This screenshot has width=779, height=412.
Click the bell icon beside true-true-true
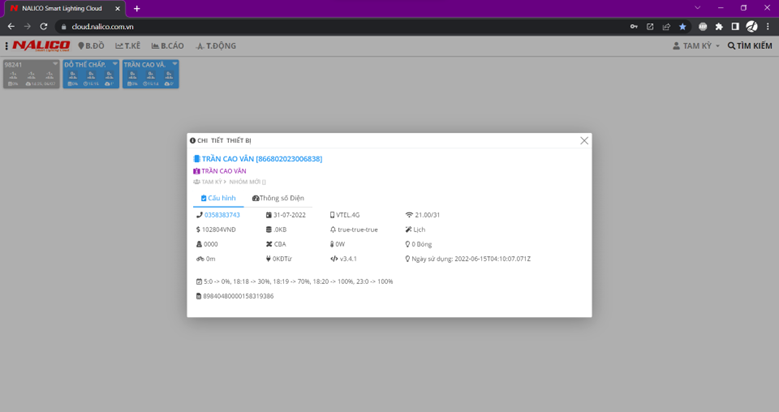(333, 230)
